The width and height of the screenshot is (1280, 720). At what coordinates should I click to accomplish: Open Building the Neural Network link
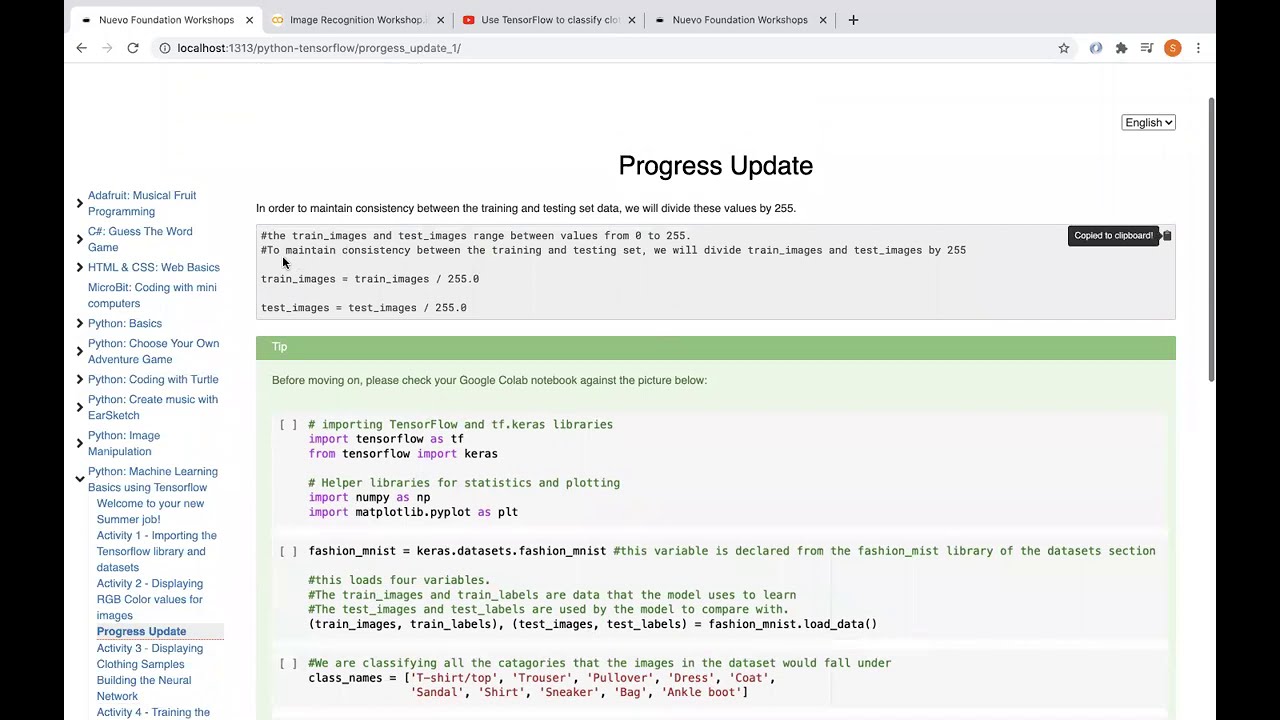coord(144,688)
